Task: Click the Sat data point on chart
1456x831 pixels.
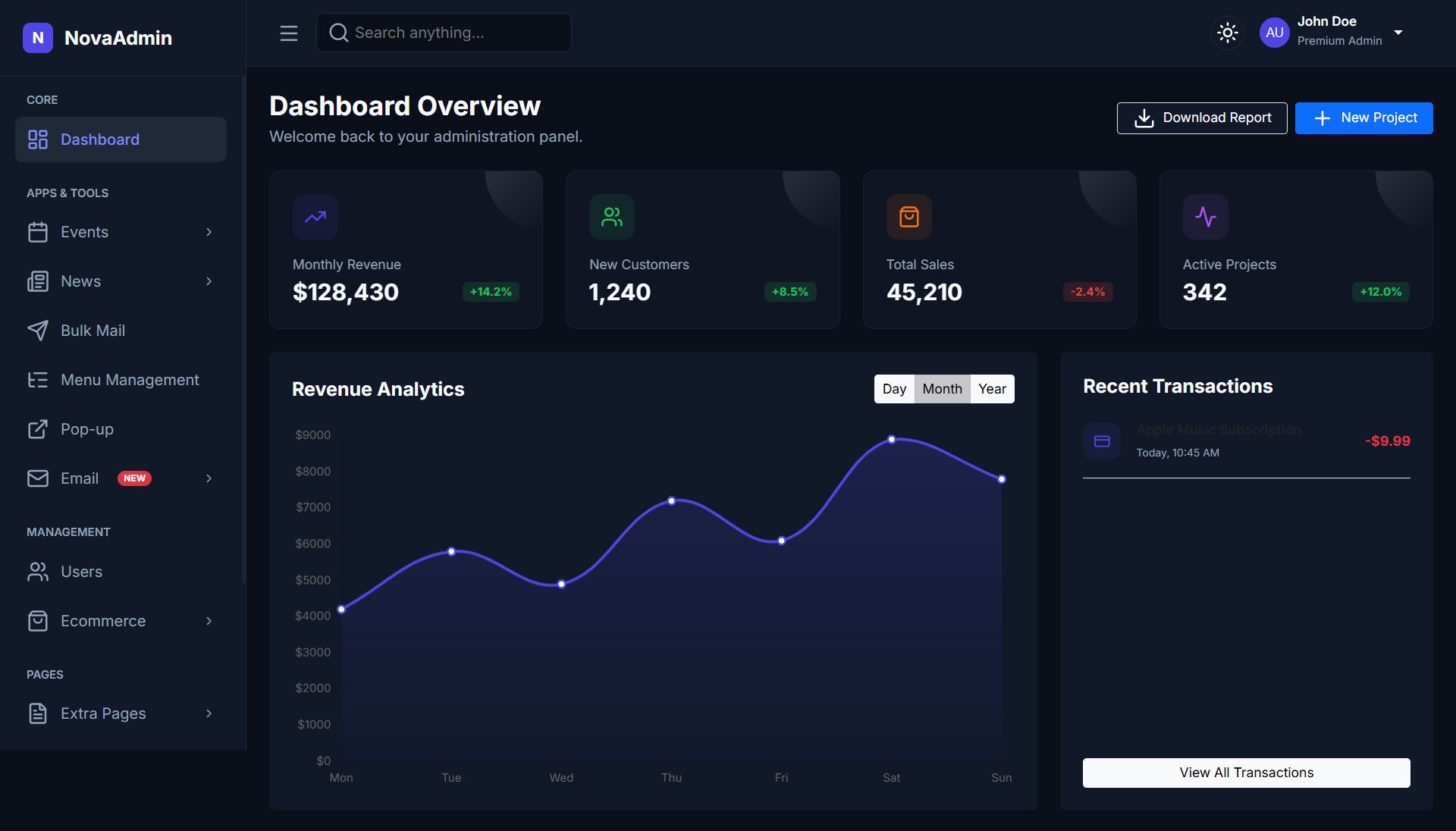Action: coord(892,440)
